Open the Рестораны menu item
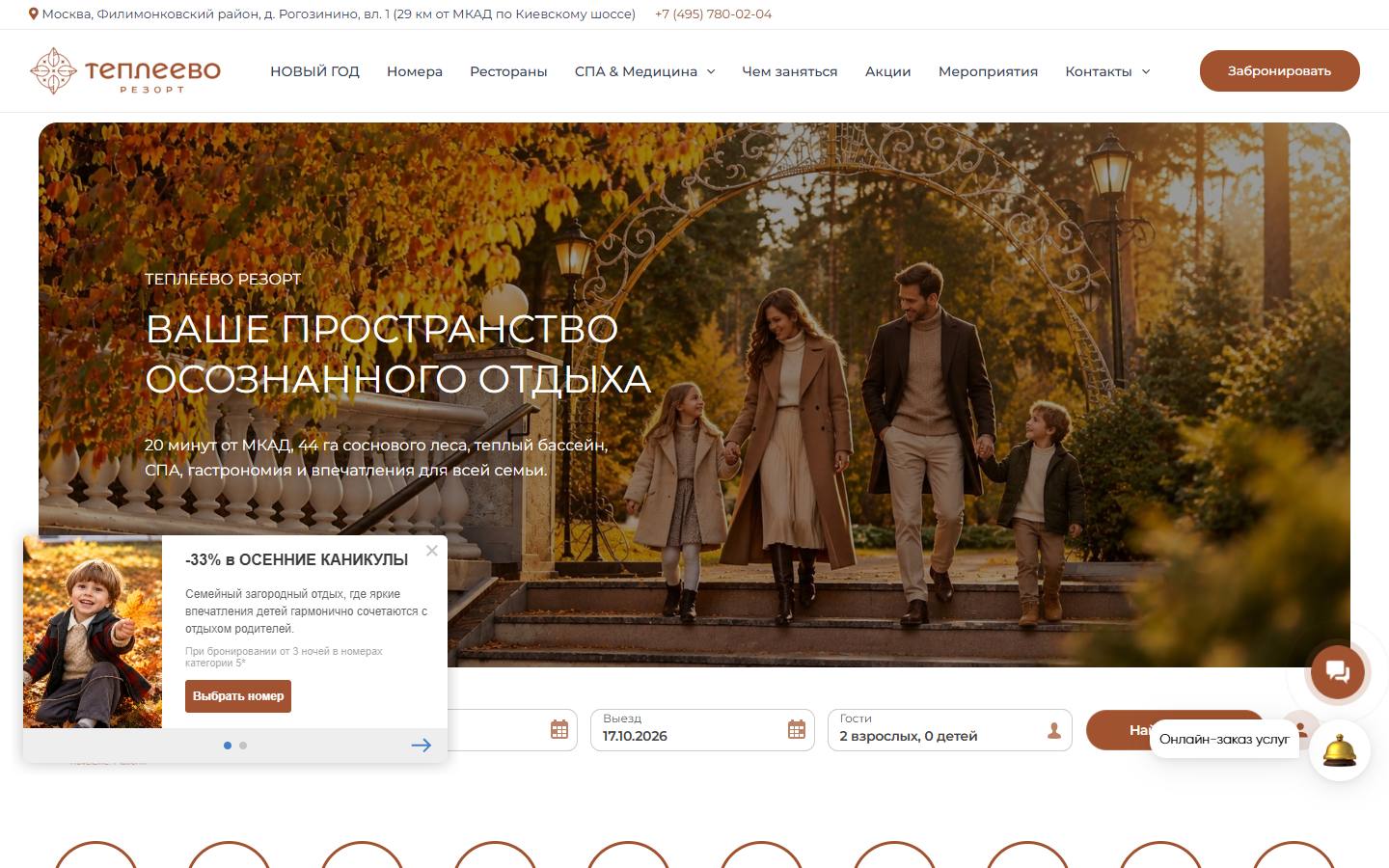Image resolution: width=1389 pixels, height=868 pixels. point(508,71)
